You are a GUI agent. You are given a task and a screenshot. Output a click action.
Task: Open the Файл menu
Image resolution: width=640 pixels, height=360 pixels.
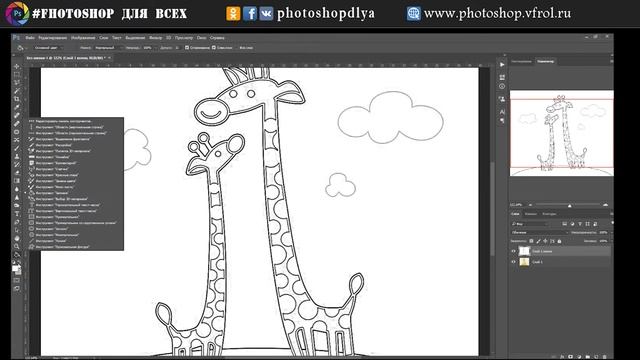point(30,38)
